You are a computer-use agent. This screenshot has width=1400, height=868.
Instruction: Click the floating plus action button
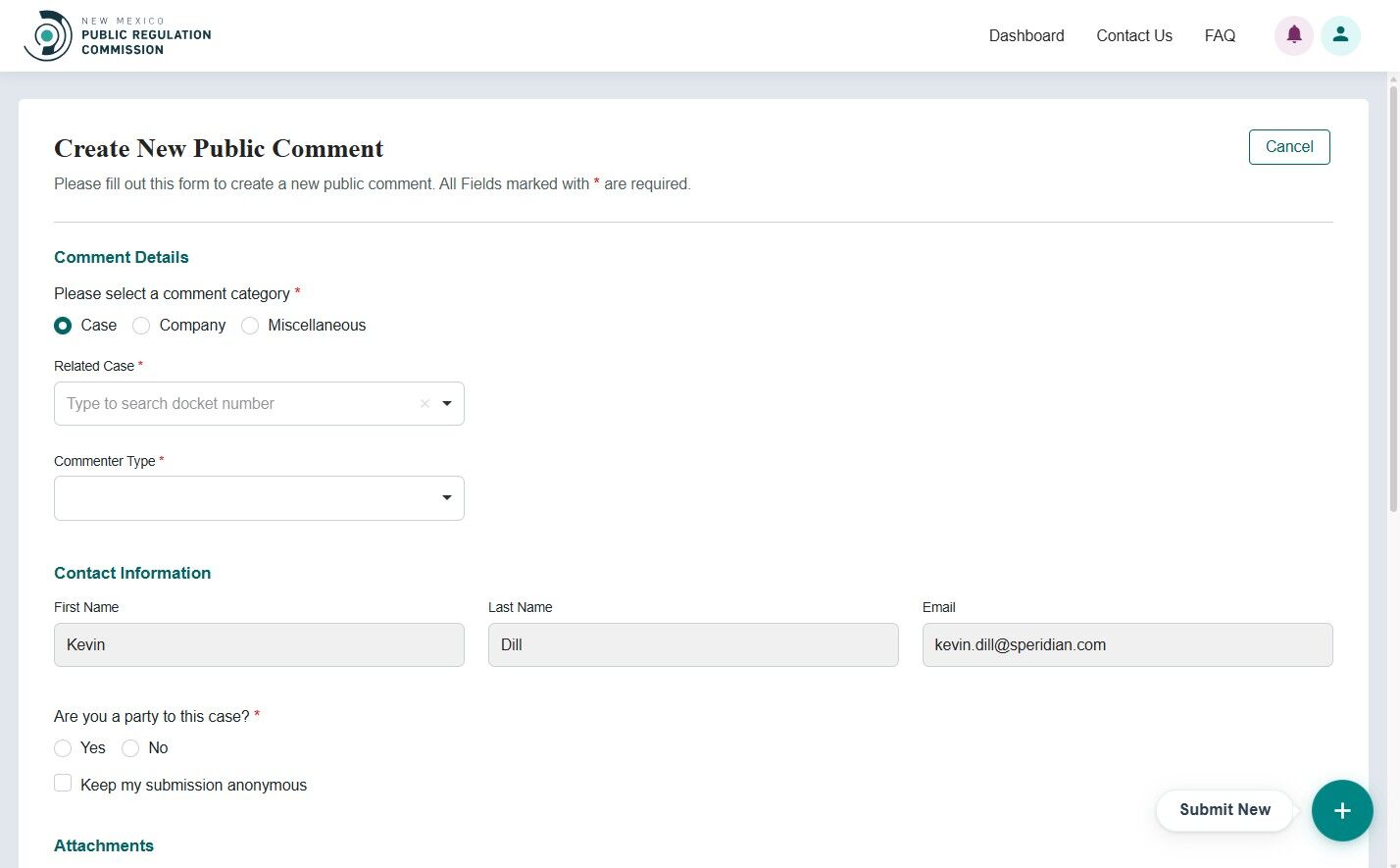[1342, 810]
